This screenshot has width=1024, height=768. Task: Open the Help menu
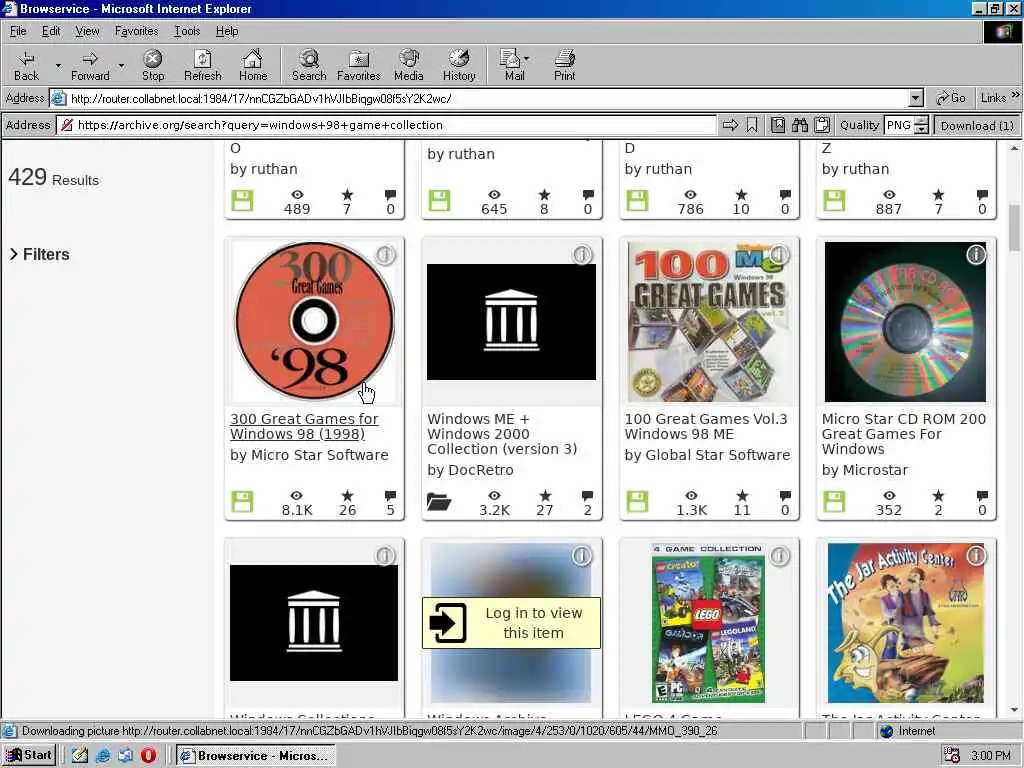coord(227,31)
